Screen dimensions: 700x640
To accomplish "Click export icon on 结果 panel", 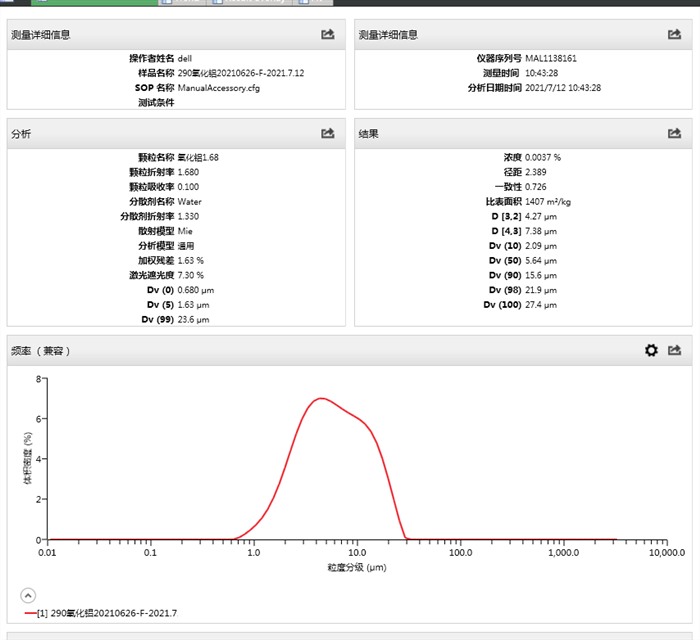I will (x=674, y=133).
